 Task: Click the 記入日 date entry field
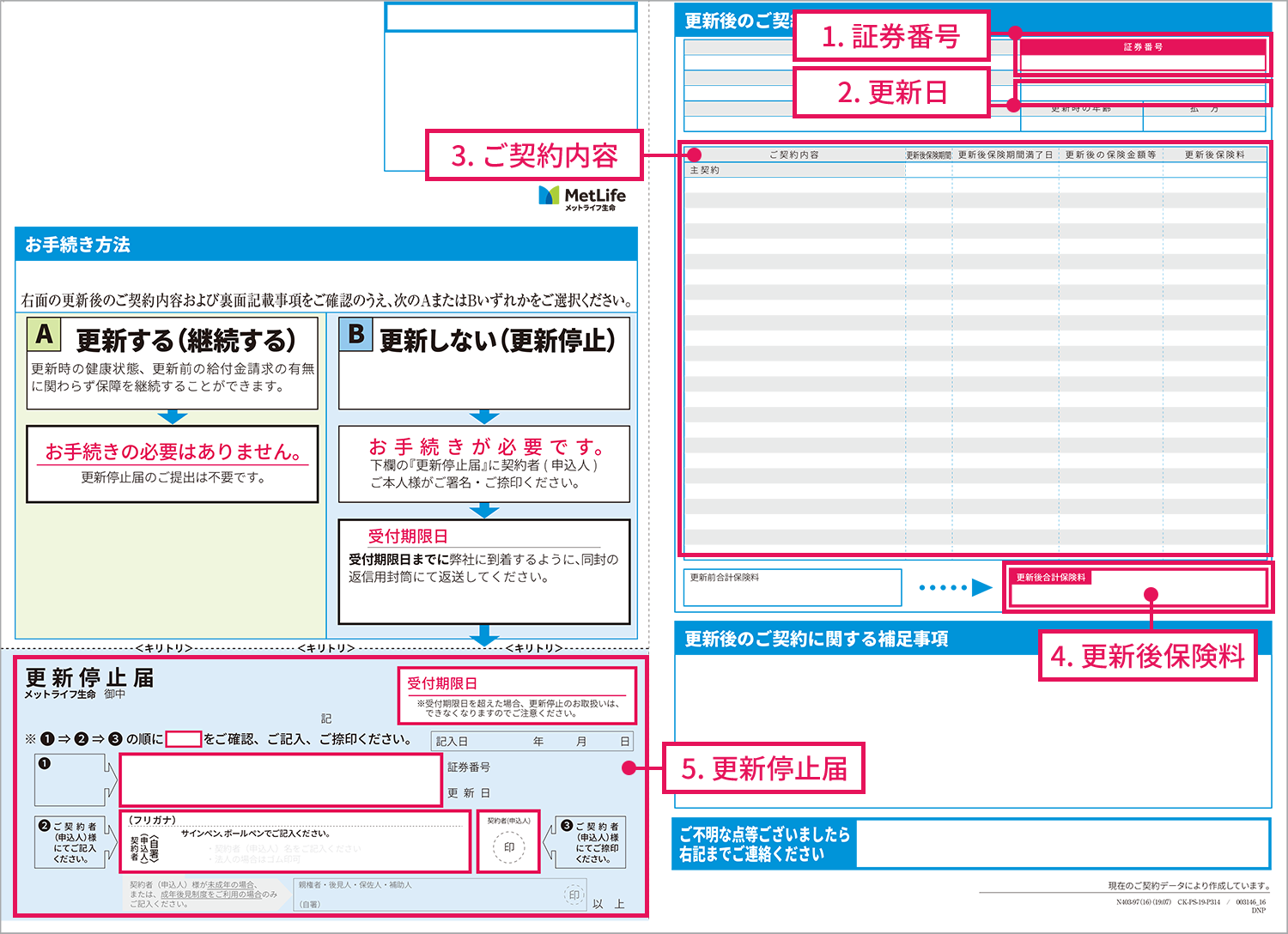click(x=532, y=742)
